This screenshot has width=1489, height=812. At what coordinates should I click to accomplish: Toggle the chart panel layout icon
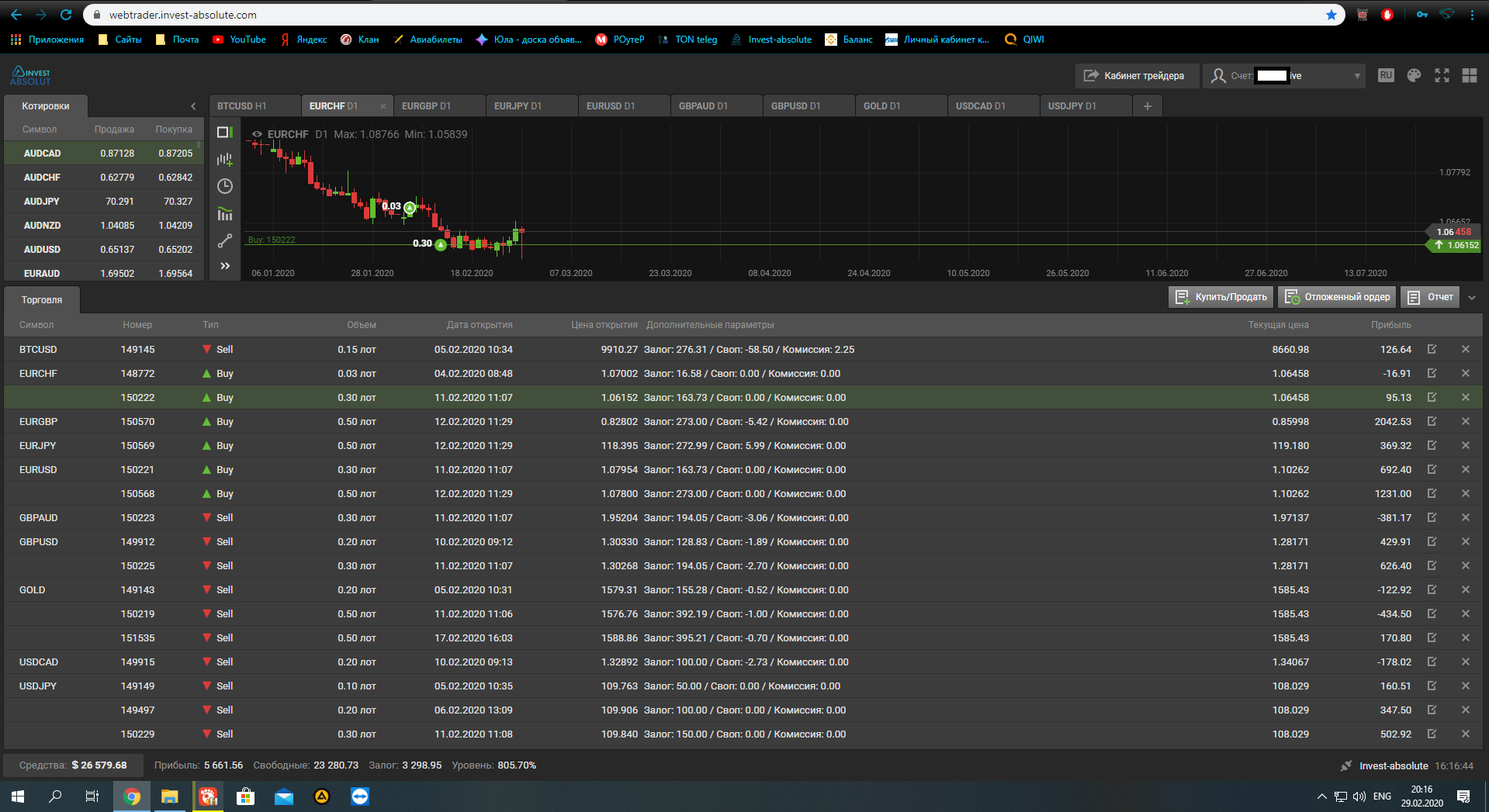225,133
